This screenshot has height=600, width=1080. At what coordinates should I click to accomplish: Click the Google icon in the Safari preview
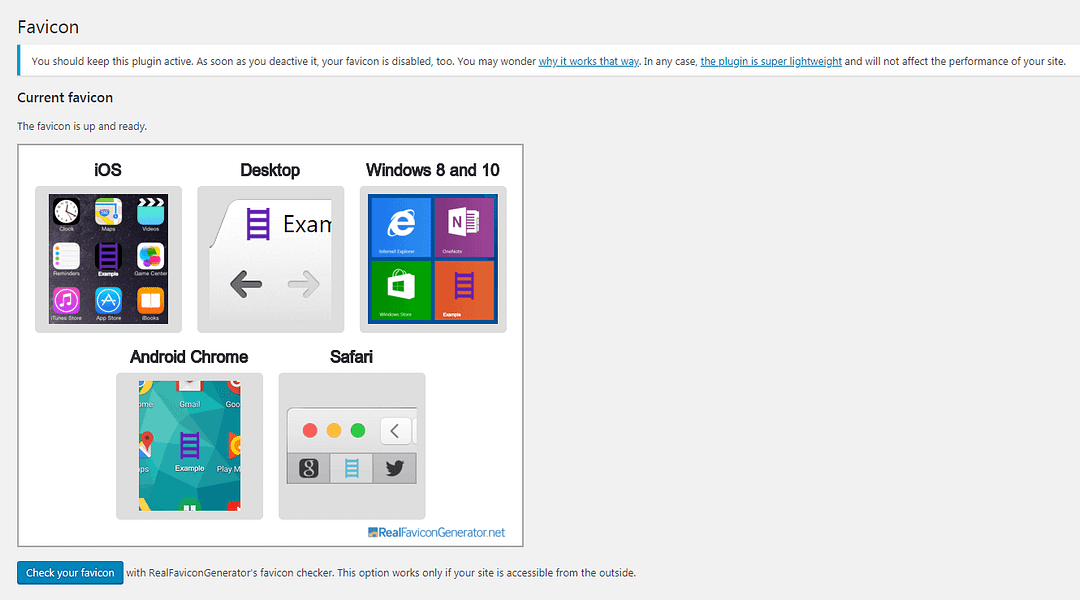pos(307,467)
